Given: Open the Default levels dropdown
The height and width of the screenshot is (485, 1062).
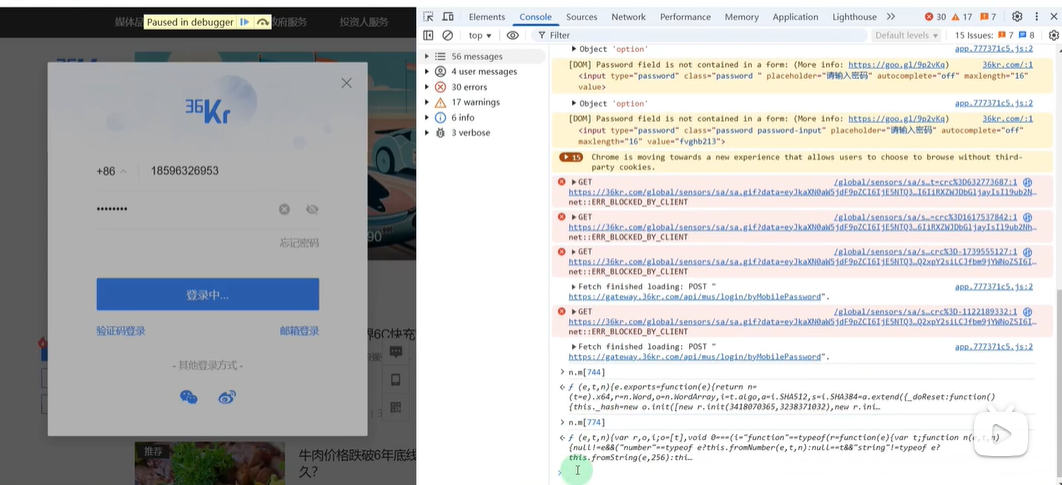Looking at the screenshot, I should click(x=906, y=35).
